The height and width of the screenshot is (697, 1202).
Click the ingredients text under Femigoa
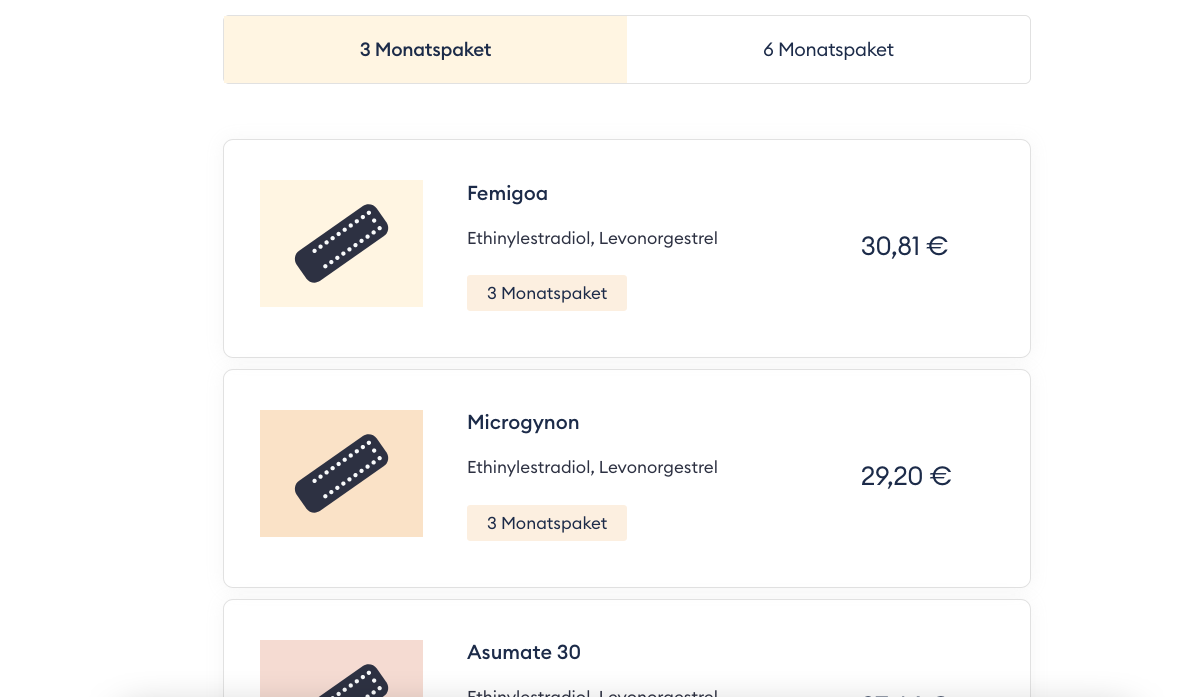tap(592, 239)
